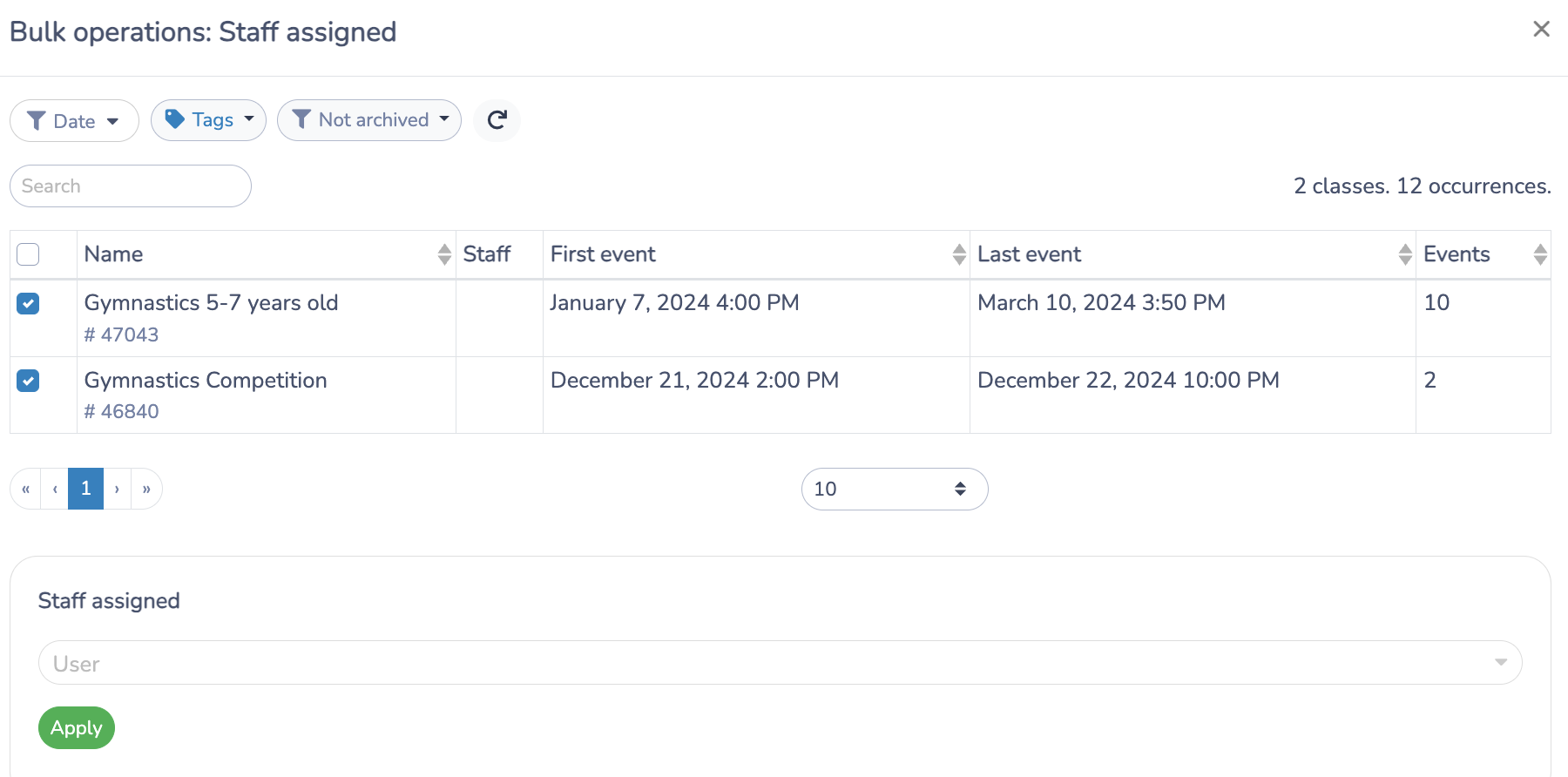The width and height of the screenshot is (1568, 777).
Task: Open the Not archived filter dropdown
Action: (x=369, y=120)
